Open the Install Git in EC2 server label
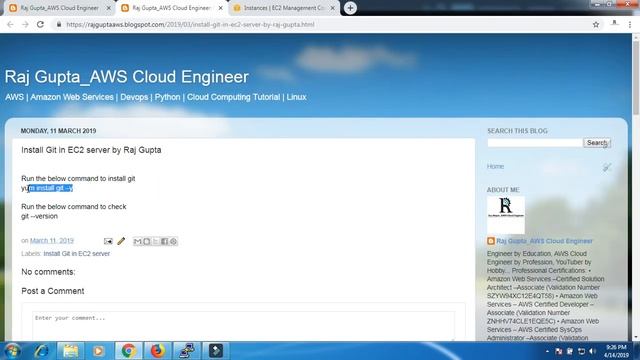The width and height of the screenshot is (640, 360). click(77, 253)
